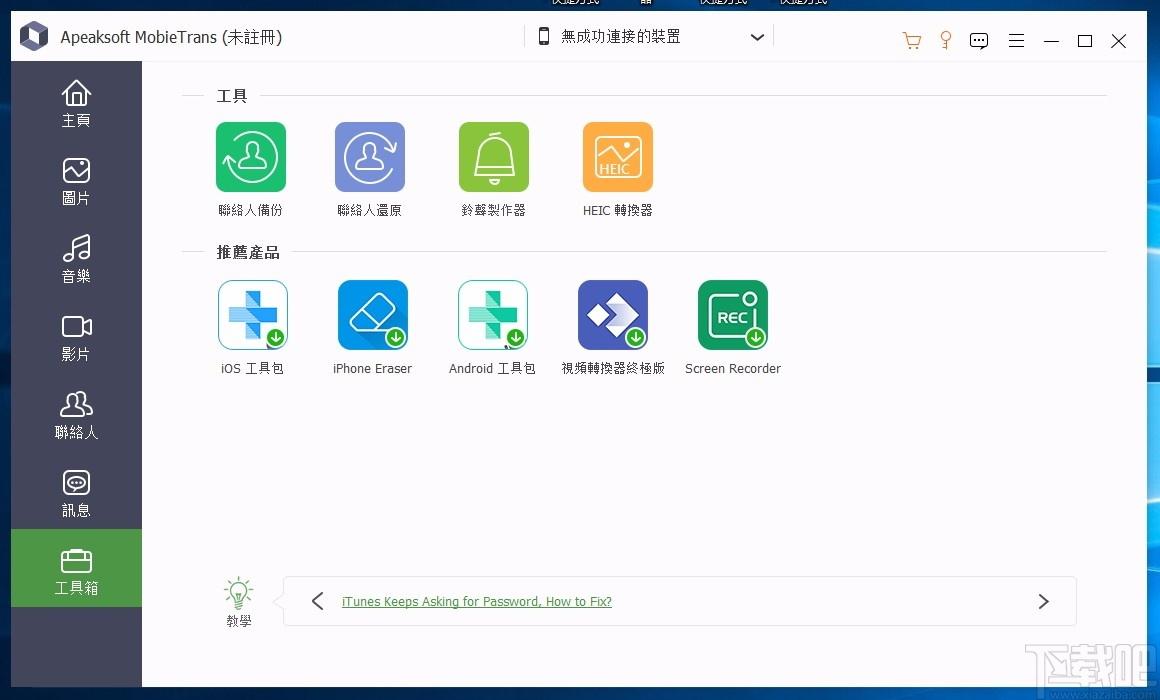Launch the 鈴聲製作器 ringtone maker

tap(493, 157)
